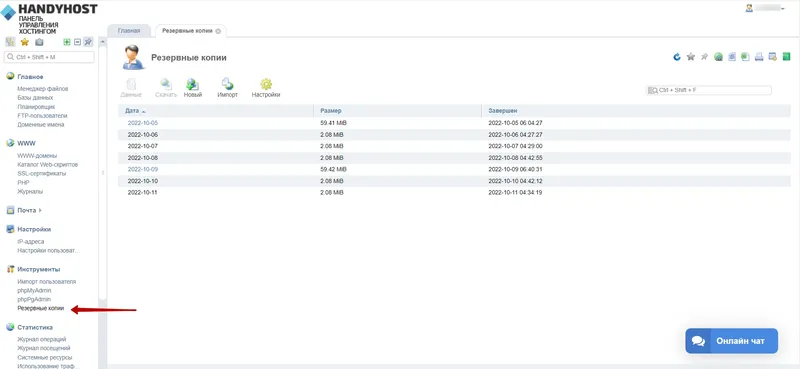Select backup row 2022-10-05
Image resolution: width=800 pixels, height=369 pixels.
(x=454, y=123)
